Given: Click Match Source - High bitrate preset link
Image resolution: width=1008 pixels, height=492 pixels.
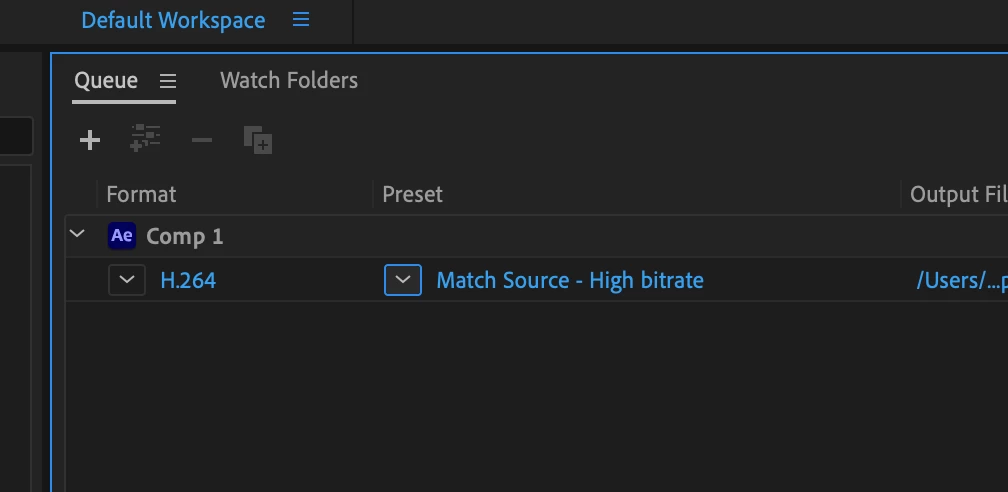Looking at the screenshot, I should click(570, 280).
